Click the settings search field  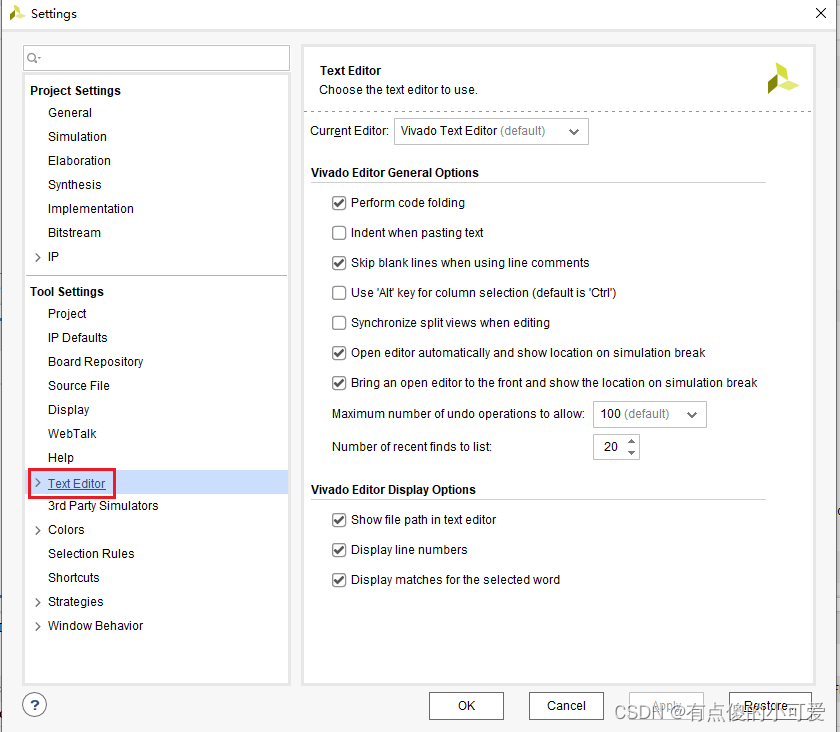click(156, 58)
